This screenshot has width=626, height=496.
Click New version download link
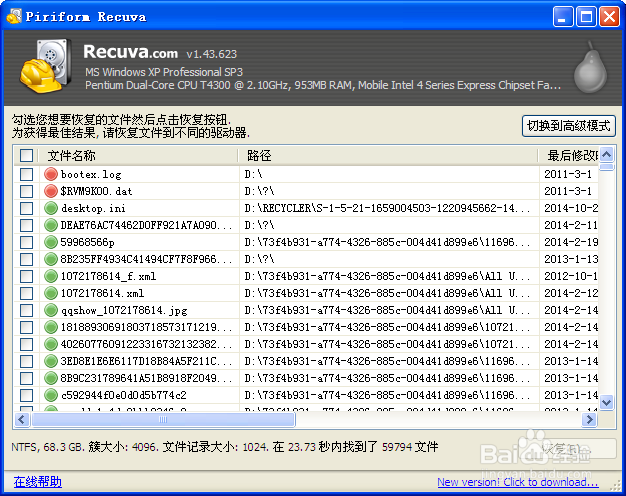coord(517,482)
